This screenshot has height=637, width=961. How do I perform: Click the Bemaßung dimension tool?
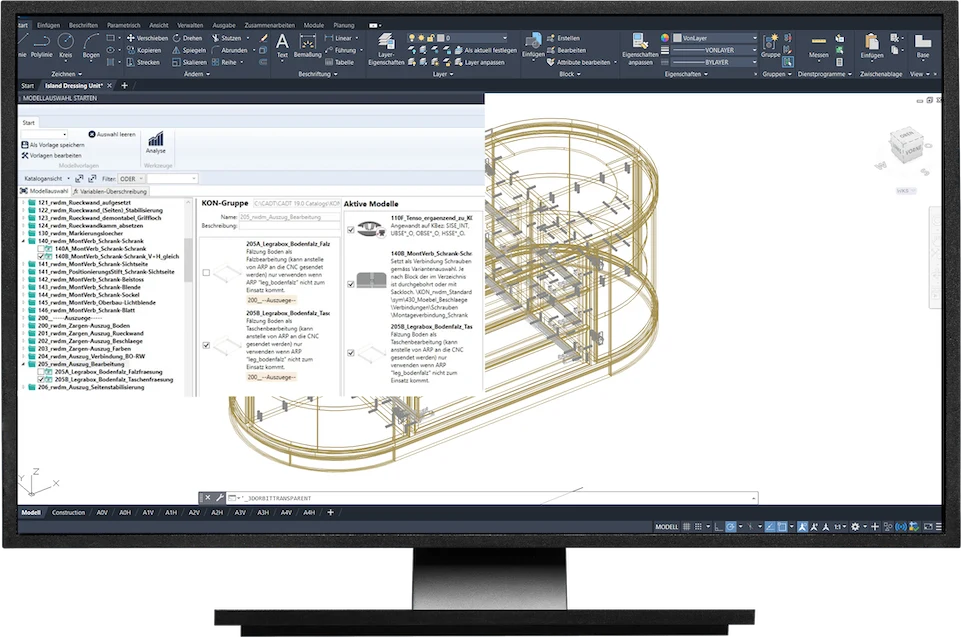point(308,46)
